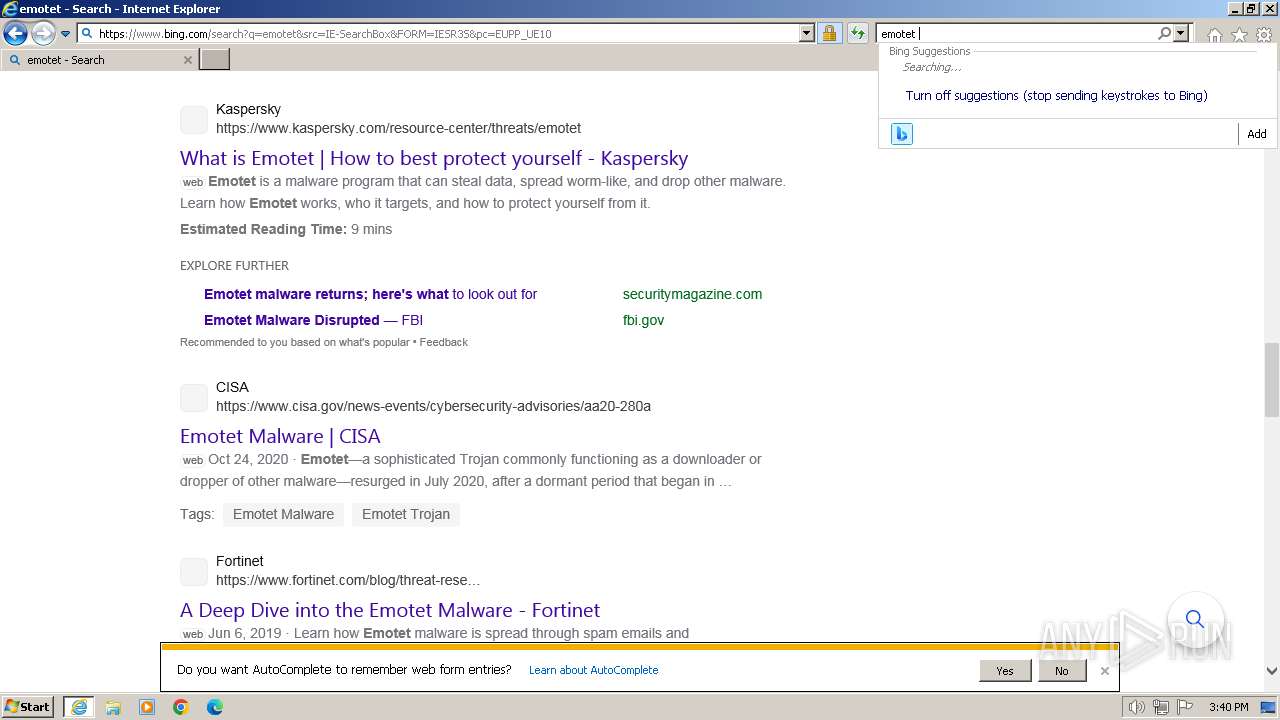1280x720 pixels.
Task: Refresh the page with refresh icon
Action: pyautogui.click(x=857, y=33)
